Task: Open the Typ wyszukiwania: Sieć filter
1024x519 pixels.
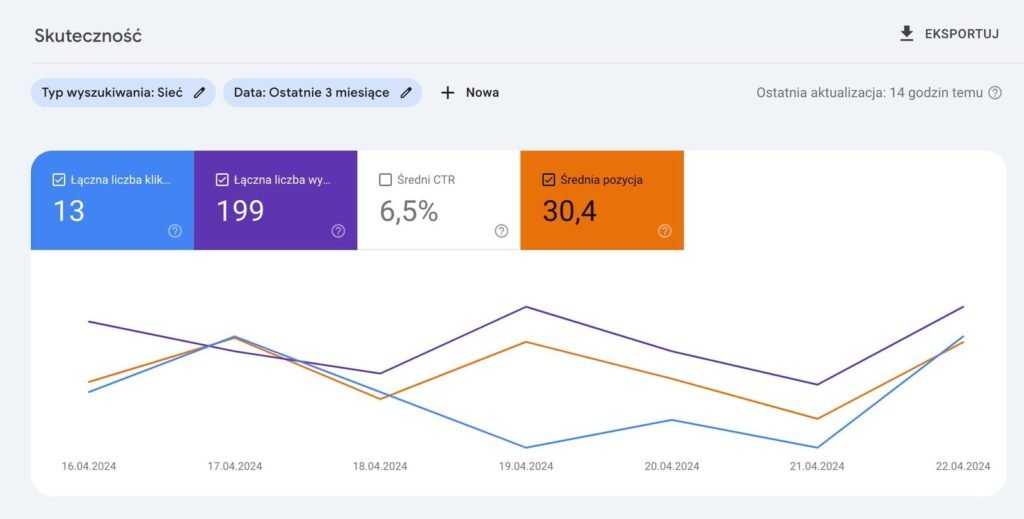Action: (112, 93)
